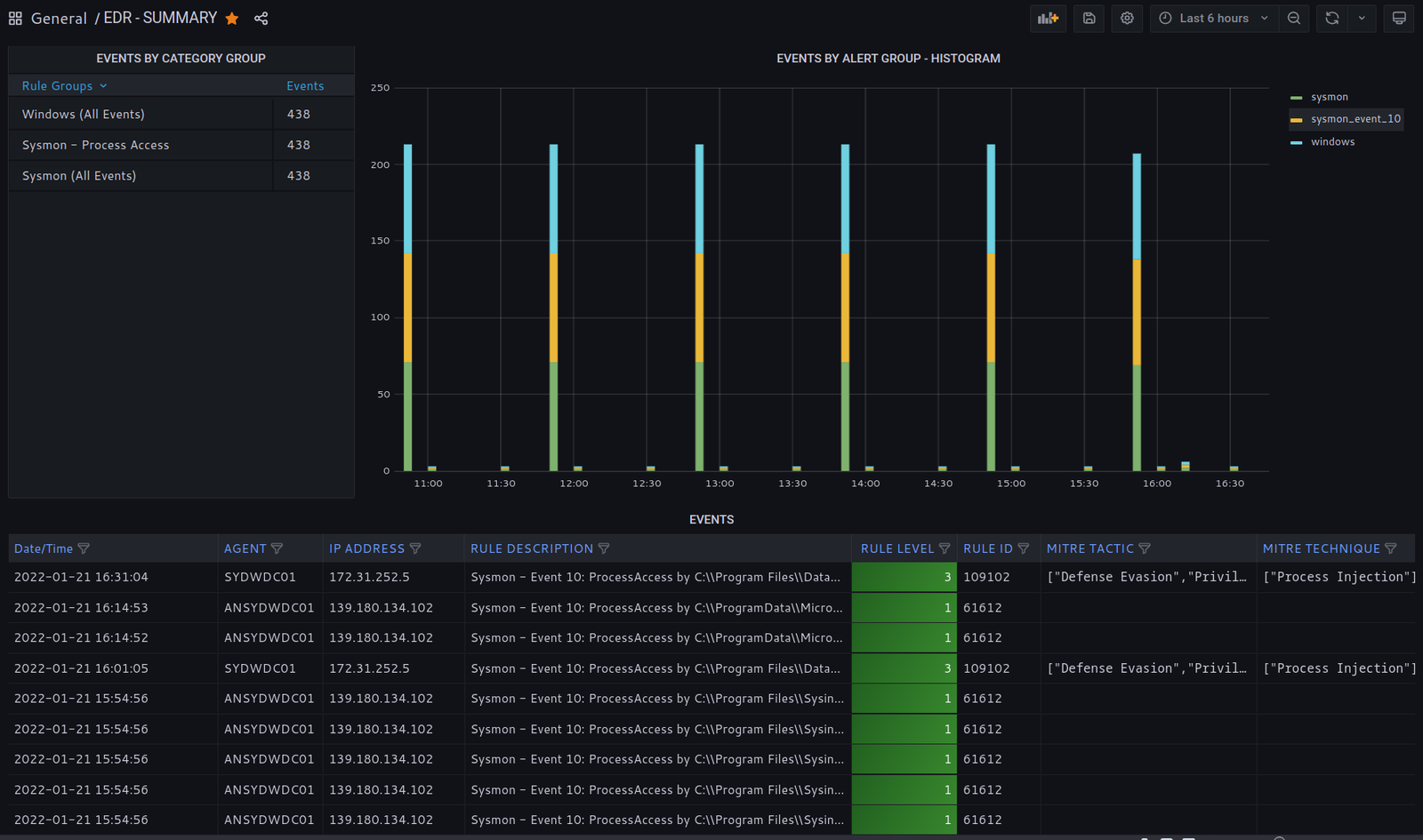This screenshot has height=840, width=1423.
Task: Switch to TV view mode via the monitor icon
Action: pos(1399,19)
